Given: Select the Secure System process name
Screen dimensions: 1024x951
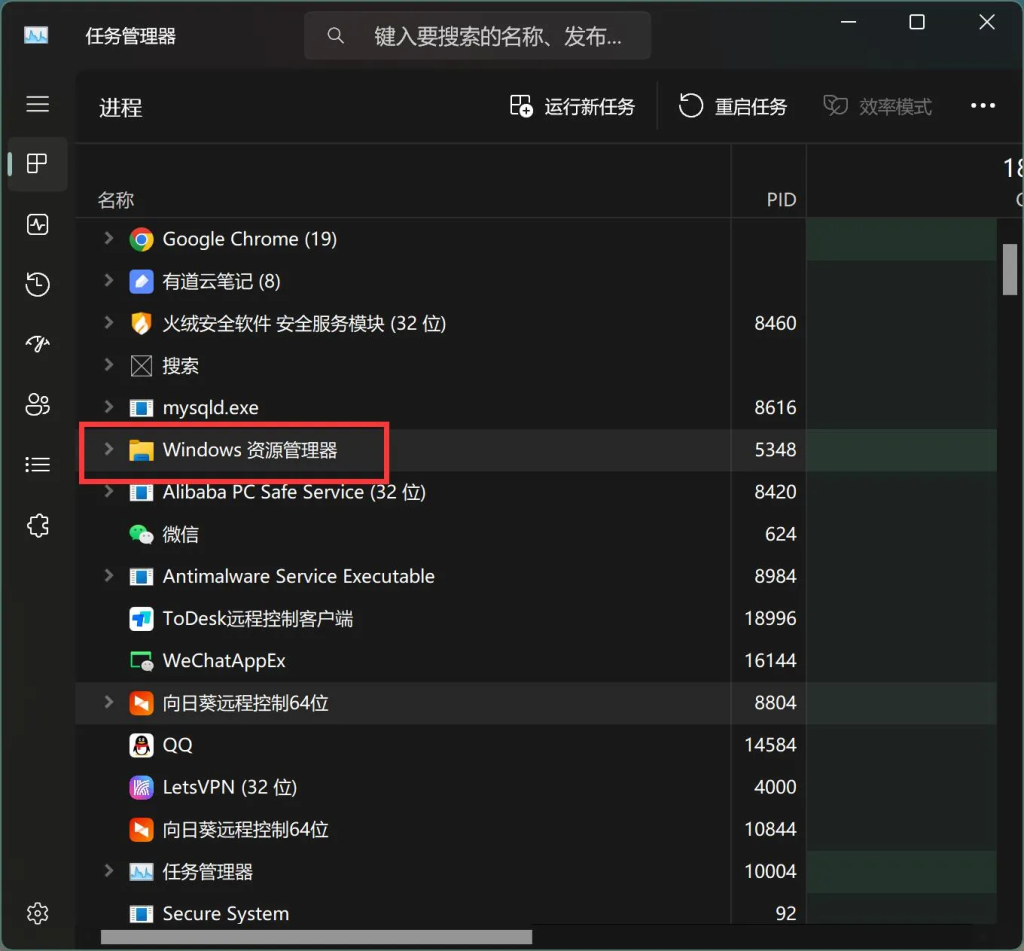Looking at the screenshot, I should [225, 914].
